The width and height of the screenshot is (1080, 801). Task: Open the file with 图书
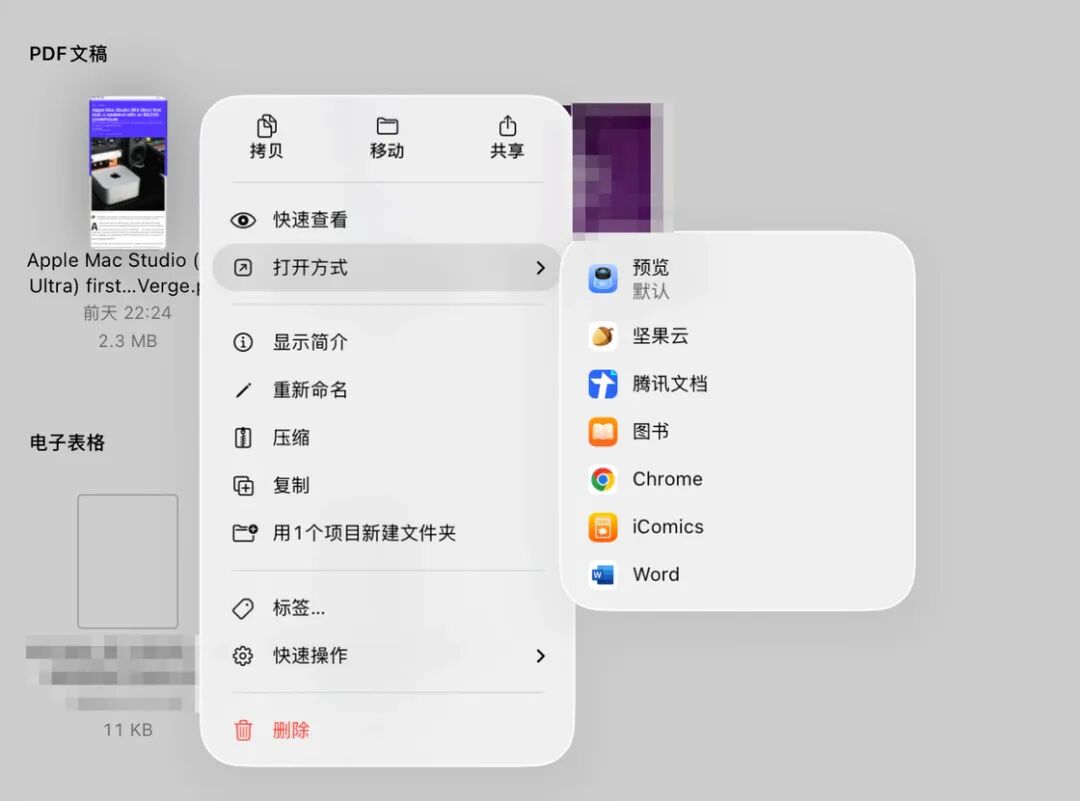tap(738, 432)
